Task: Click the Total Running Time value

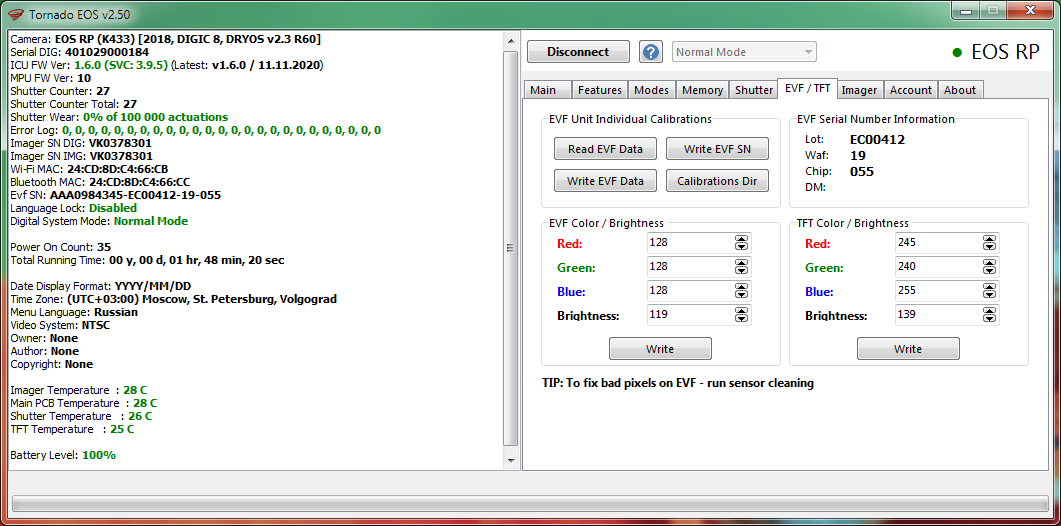Action: 197,260
